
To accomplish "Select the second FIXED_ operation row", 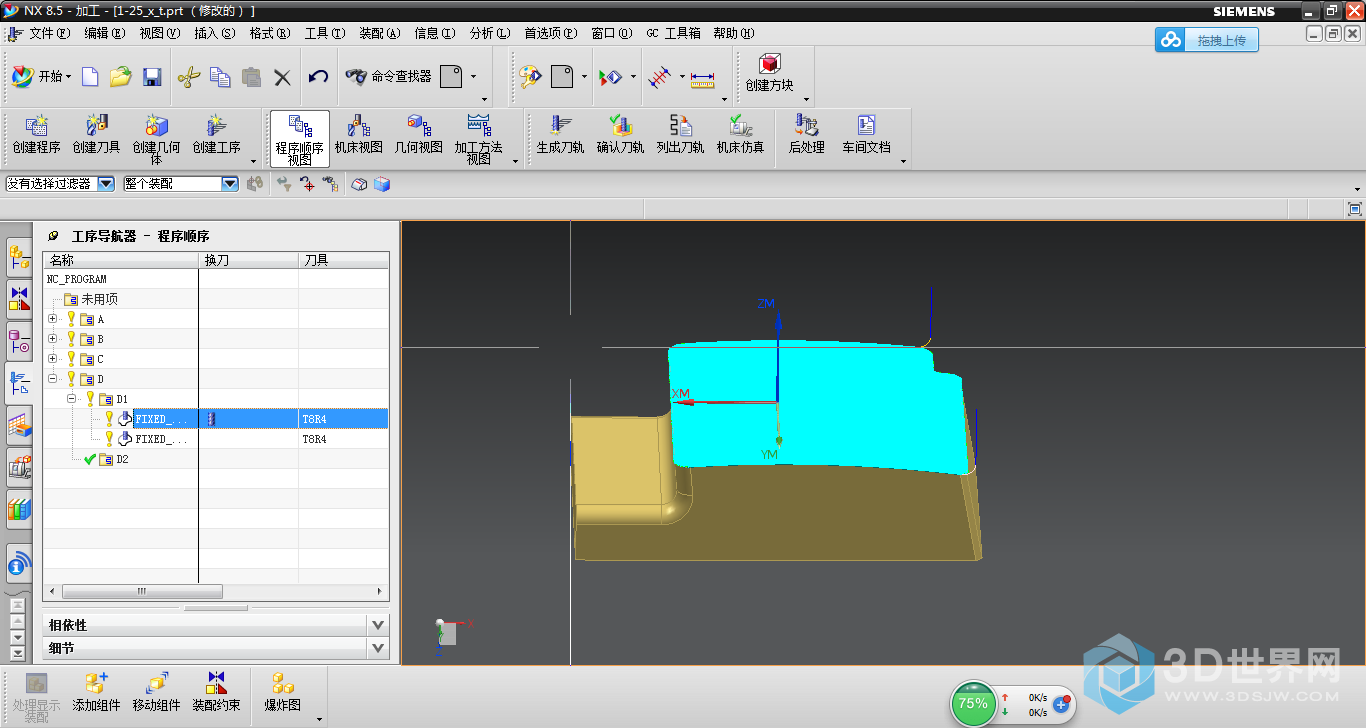I will click(x=216, y=439).
